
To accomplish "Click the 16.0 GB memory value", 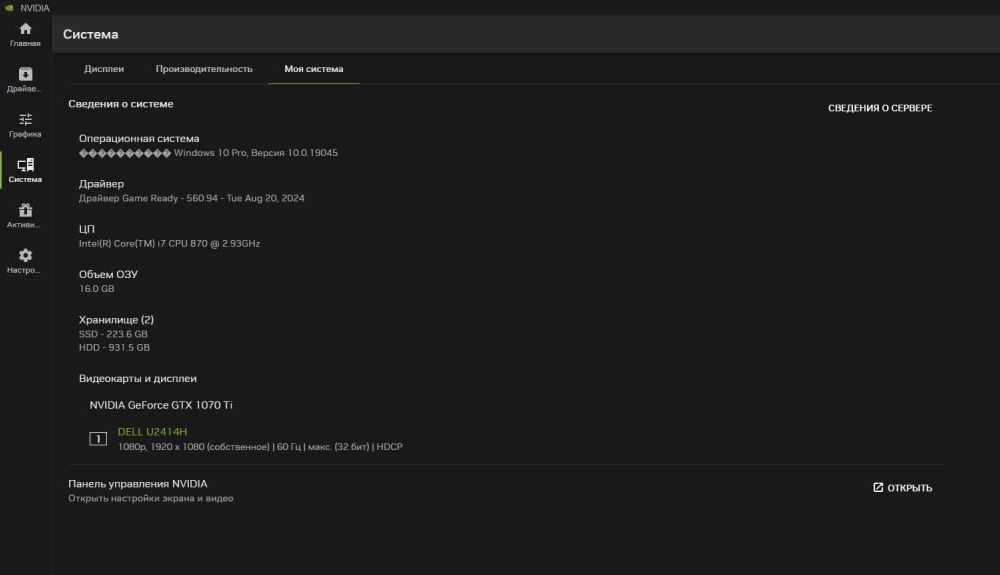I will (97, 289).
